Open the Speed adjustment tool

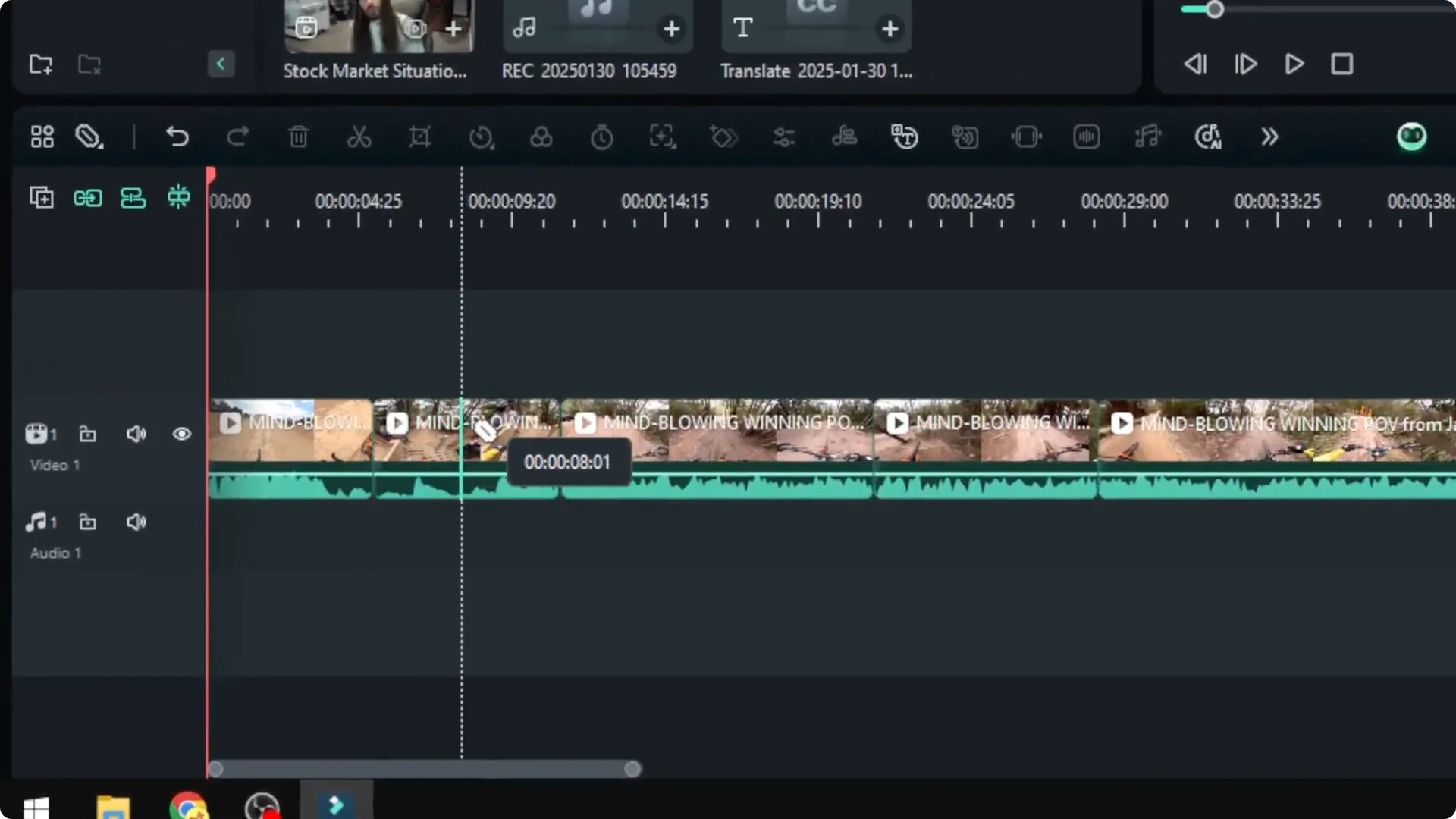(x=482, y=137)
